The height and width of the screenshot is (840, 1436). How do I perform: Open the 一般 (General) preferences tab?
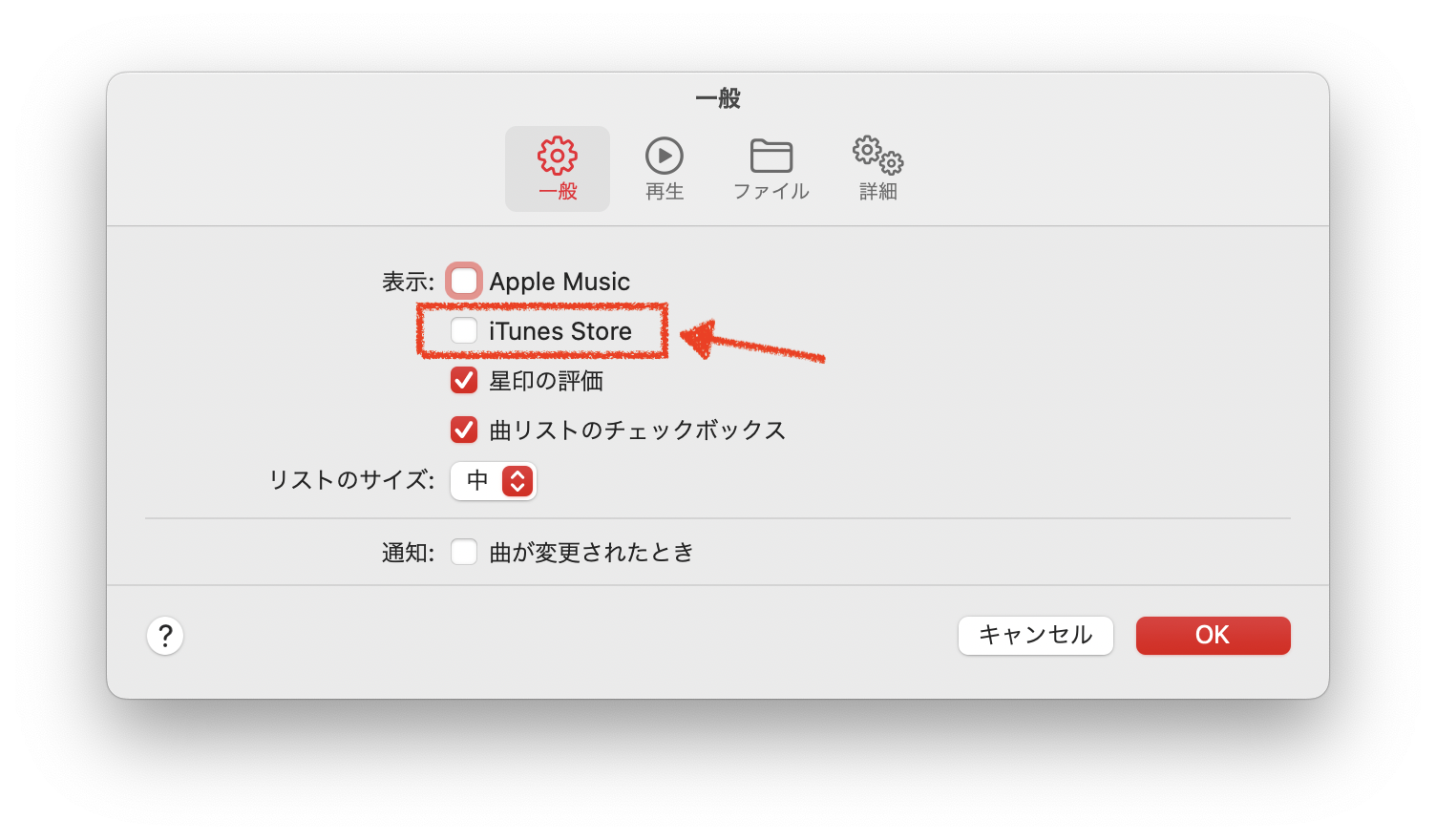point(558,169)
